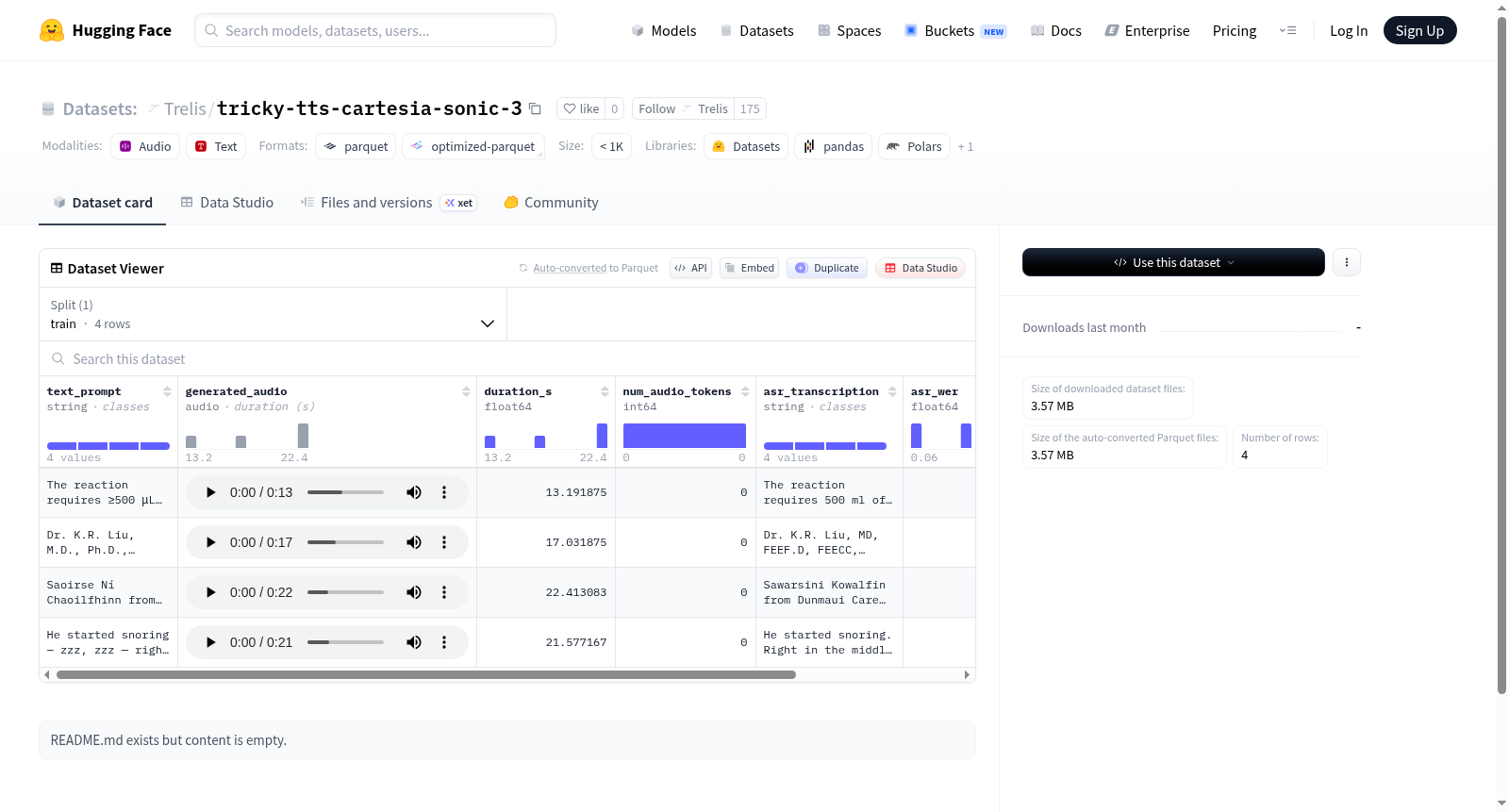Mute the 0:21 audio player
This screenshot has width=1509, height=812.
point(414,642)
